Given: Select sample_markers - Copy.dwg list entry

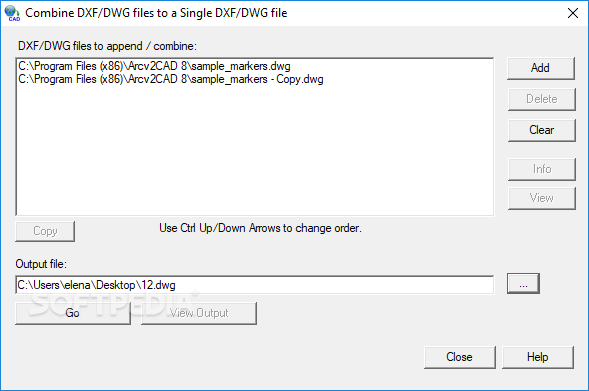Looking at the screenshot, I should tap(171, 79).
